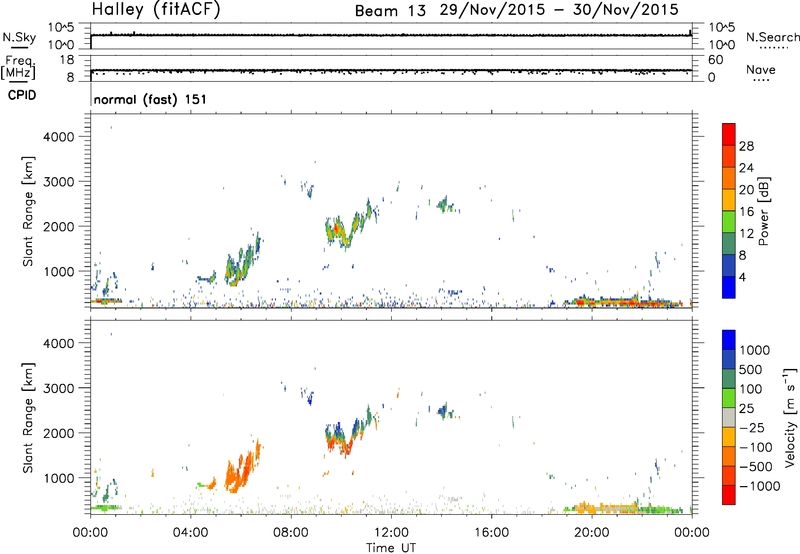Click the 'N.Sky' legend label
800x554 pixels.
pyautogui.click(x=19, y=37)
